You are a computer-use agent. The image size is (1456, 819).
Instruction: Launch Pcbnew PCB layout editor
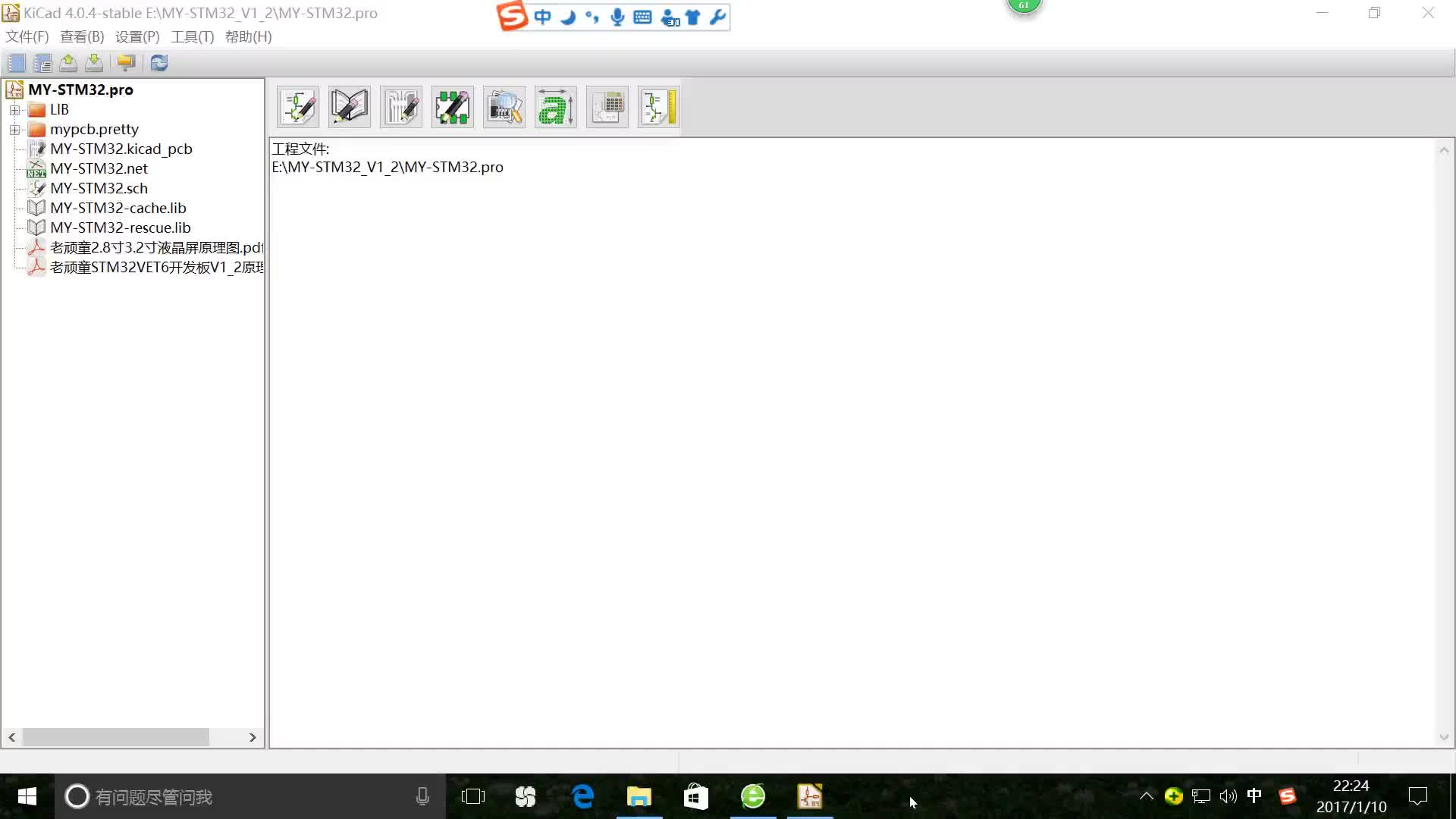click(401, 107)
